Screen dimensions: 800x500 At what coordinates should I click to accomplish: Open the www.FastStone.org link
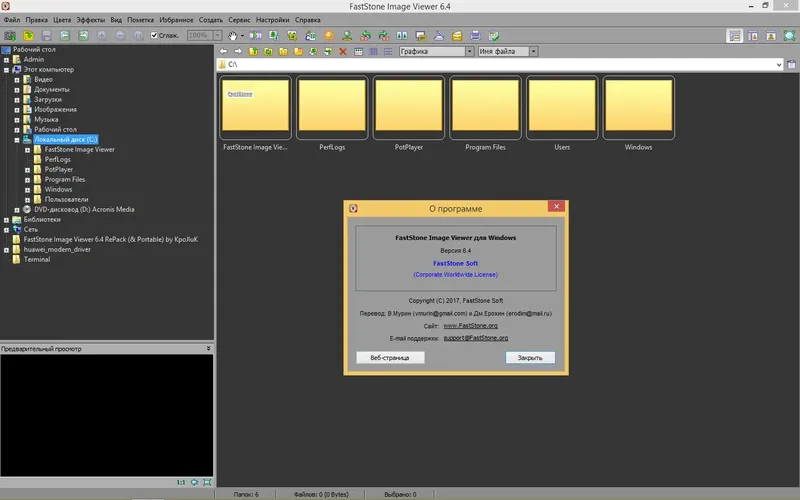click(470, 326)
